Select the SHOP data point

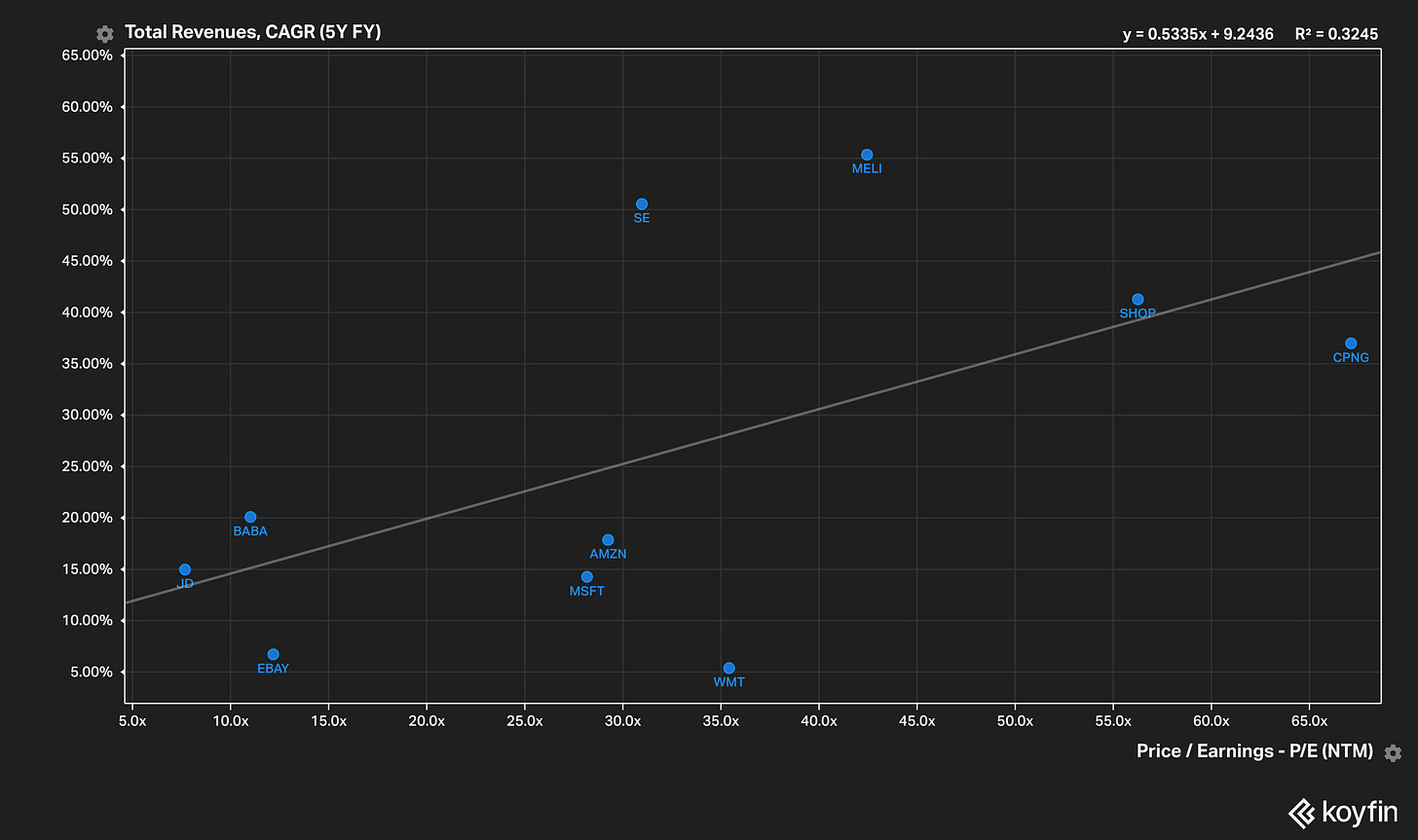click(x=1138, y=300)
